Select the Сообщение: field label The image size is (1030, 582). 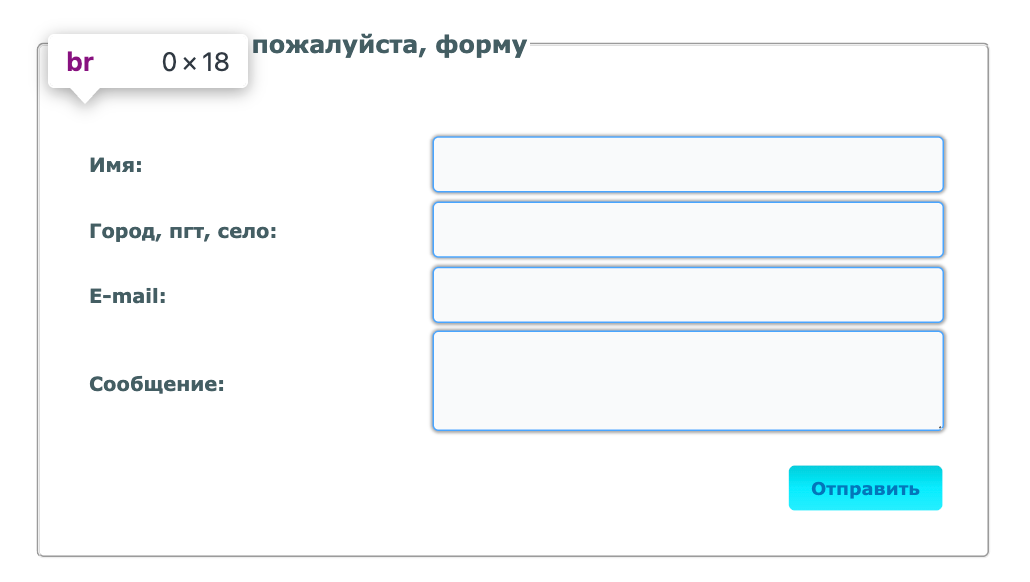point(158,382)
